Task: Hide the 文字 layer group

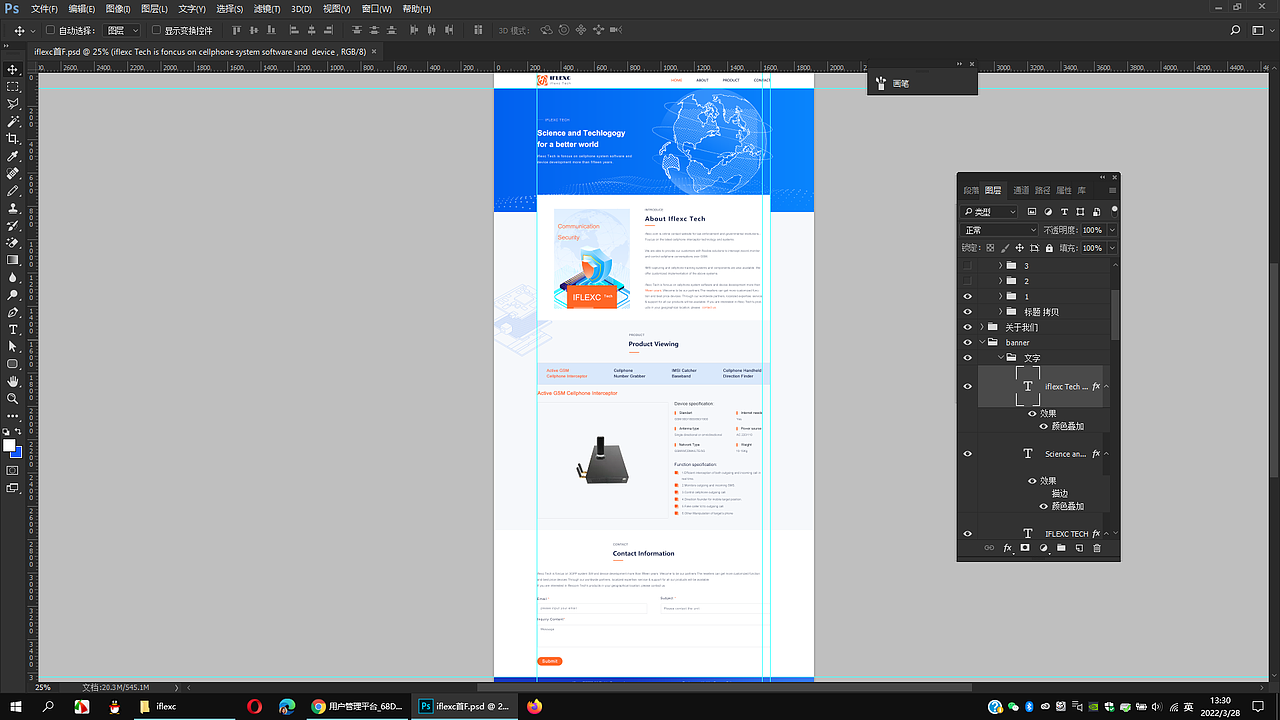Action: tap(967, 358)
